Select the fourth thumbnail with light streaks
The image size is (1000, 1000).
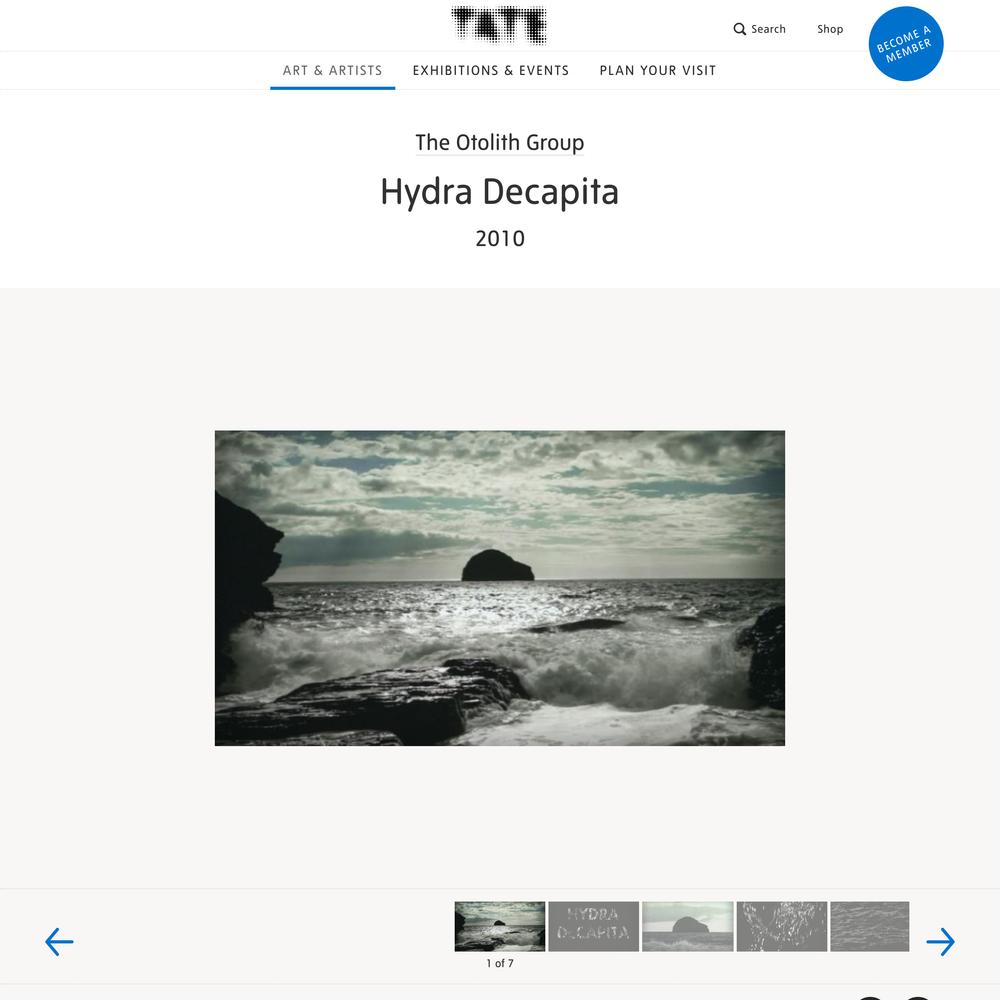(x=781, y=926)
